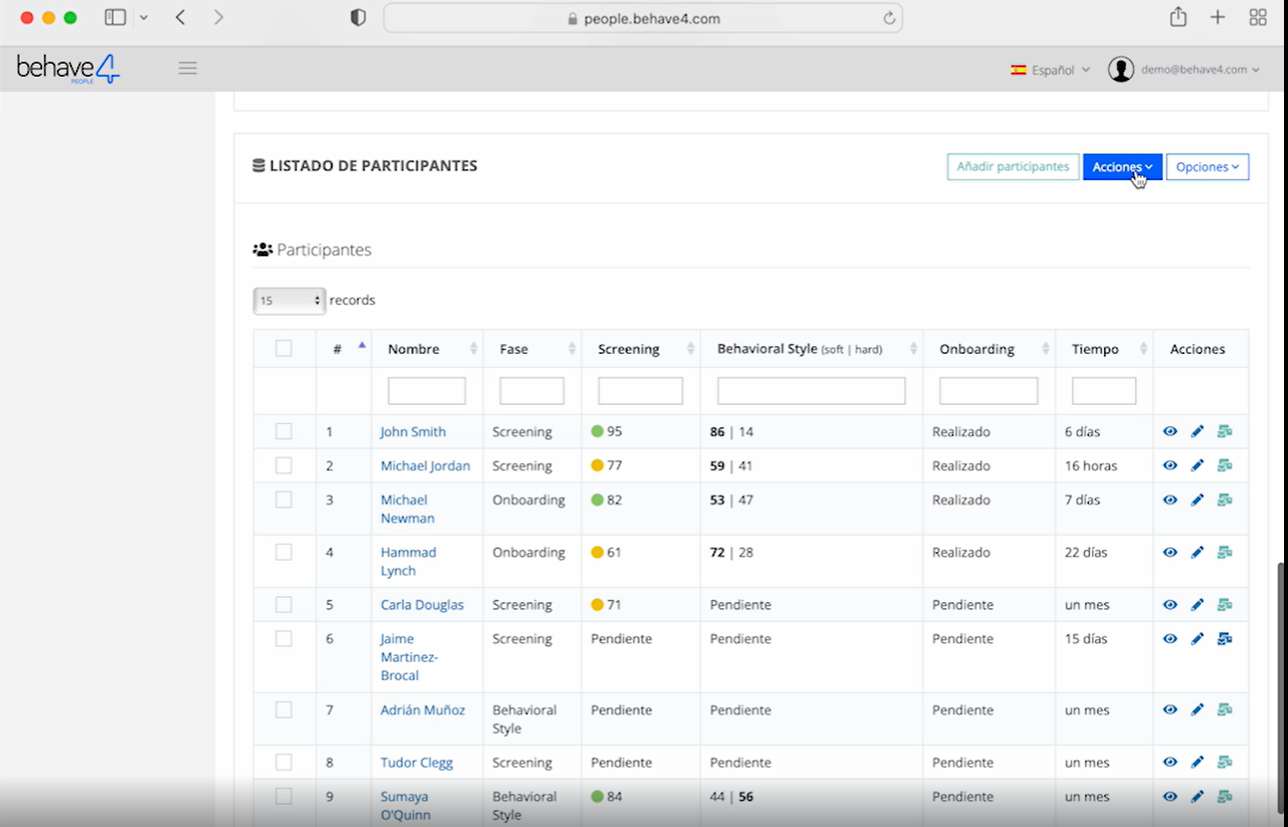Viewport: 1288px width, 827px height.
Task: Select Michael Newman's row checkbox
Action: pos(284,499)
